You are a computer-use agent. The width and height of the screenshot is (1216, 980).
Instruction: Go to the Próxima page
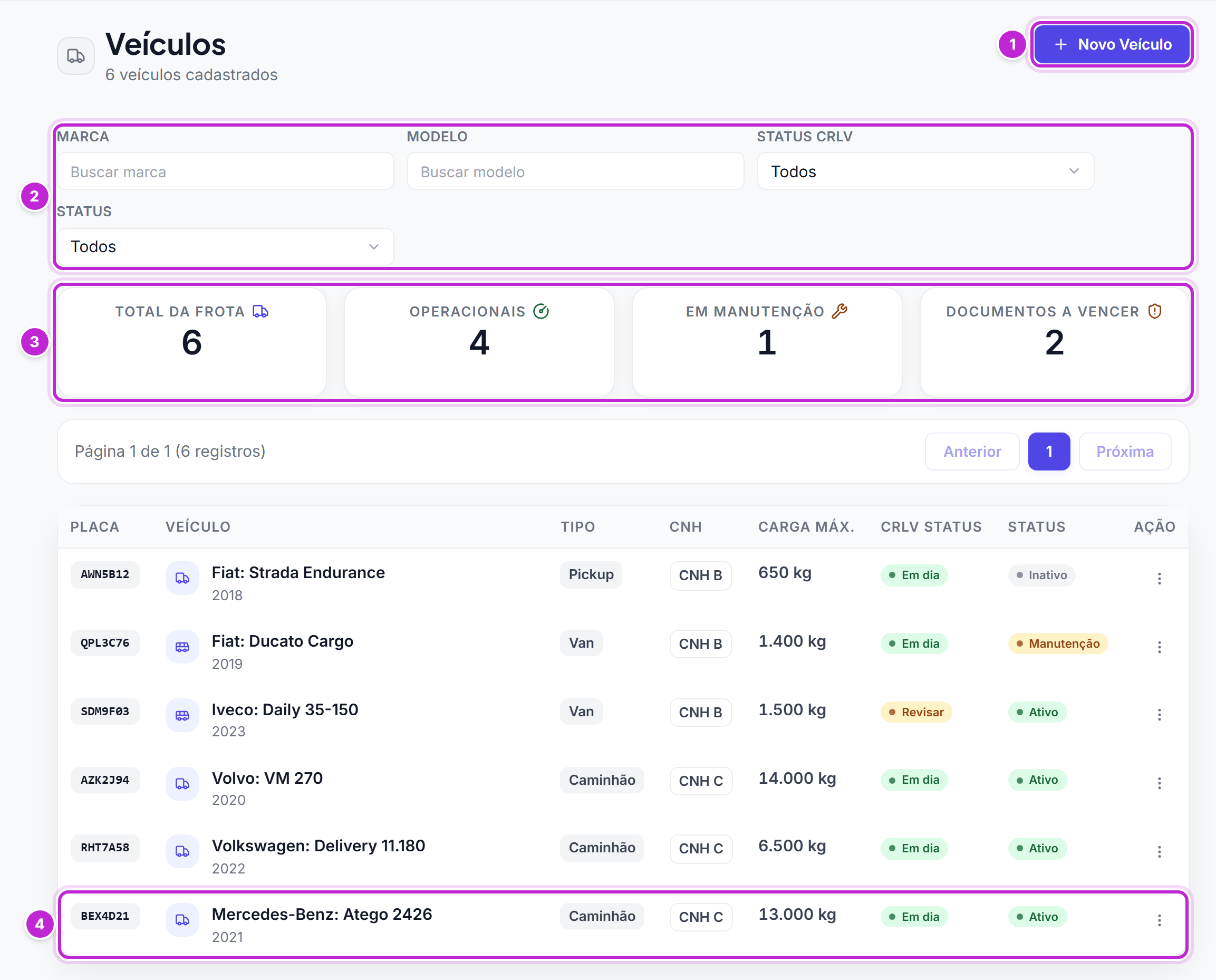pyautogui.click(x=1125, y=451)
